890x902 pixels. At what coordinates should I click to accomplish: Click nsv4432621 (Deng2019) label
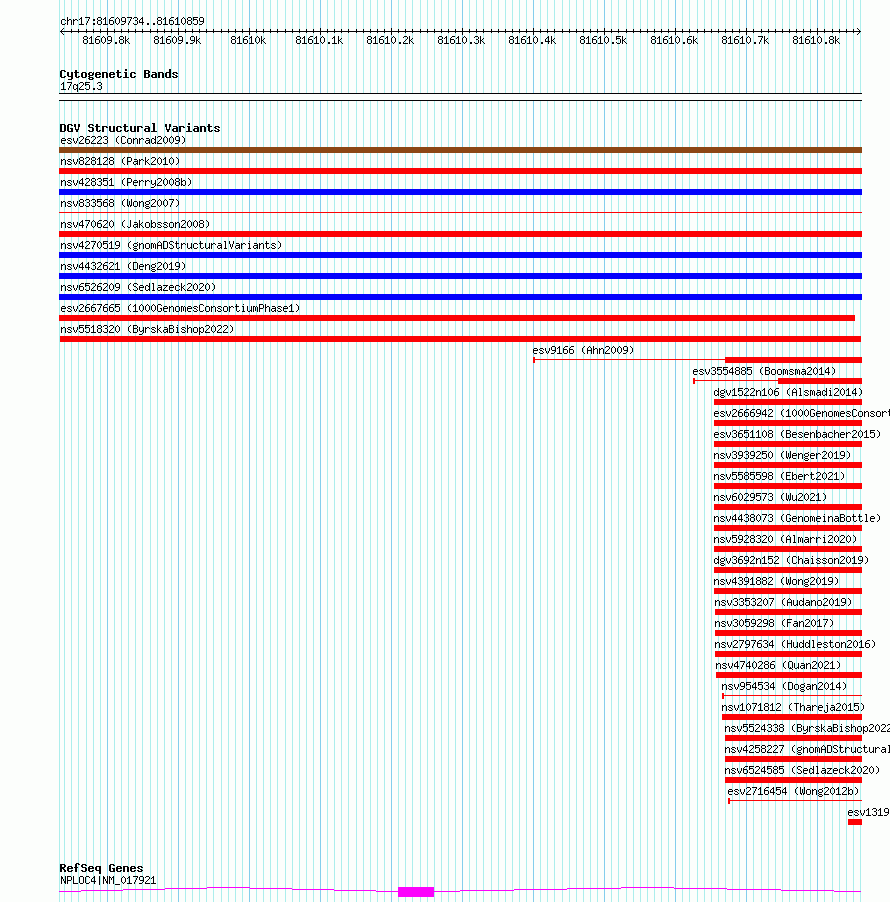pyautogui.click(x=123, y=266)
